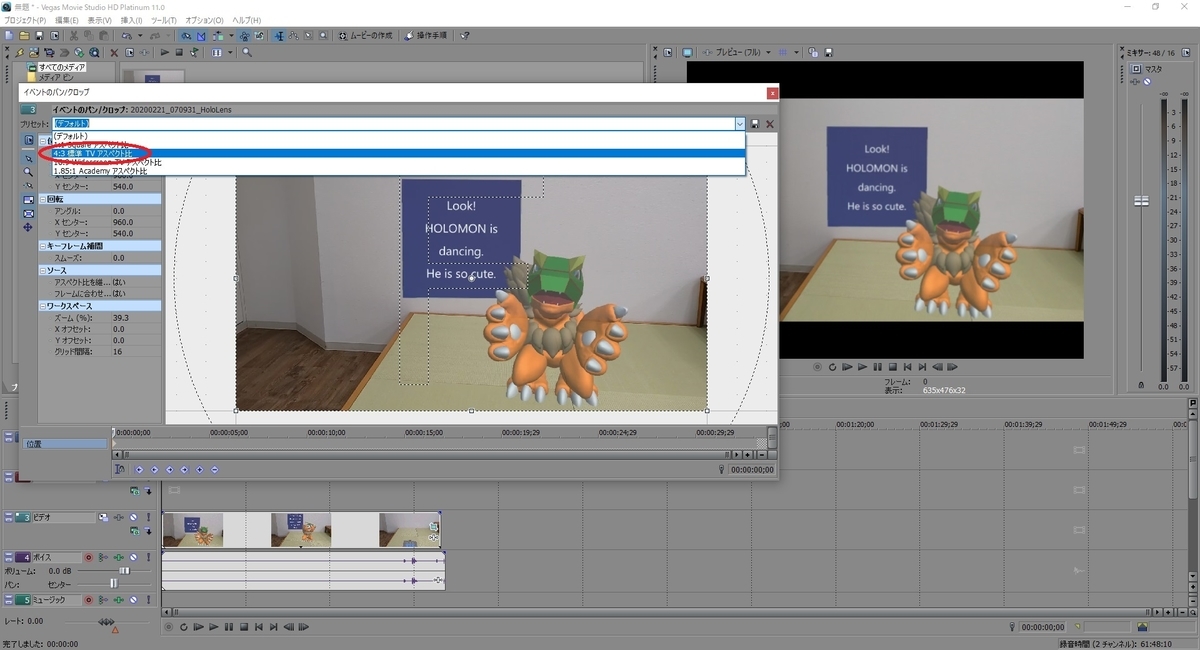Mute the ビデオ track 3
1200x650 pixels.
133,518
